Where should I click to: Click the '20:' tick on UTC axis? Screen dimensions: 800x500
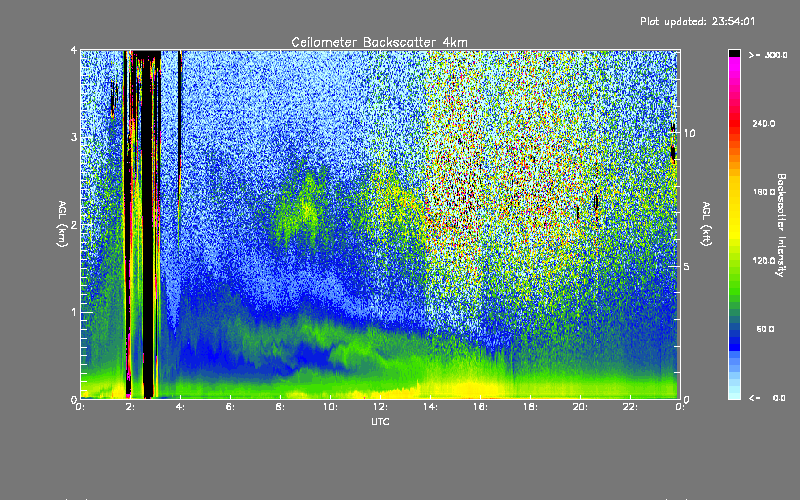580,407
